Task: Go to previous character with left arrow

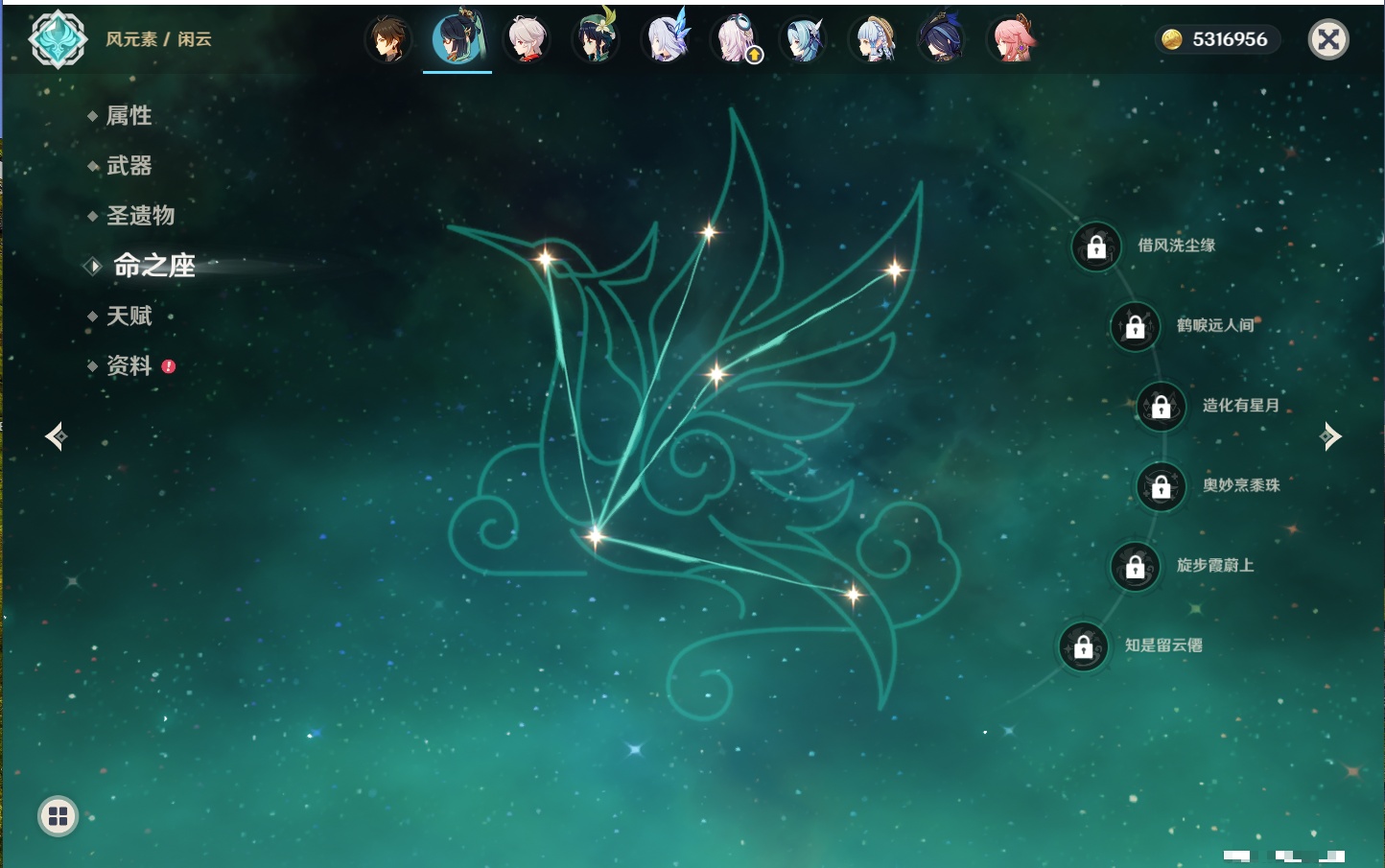Action: tap(56, 436)
